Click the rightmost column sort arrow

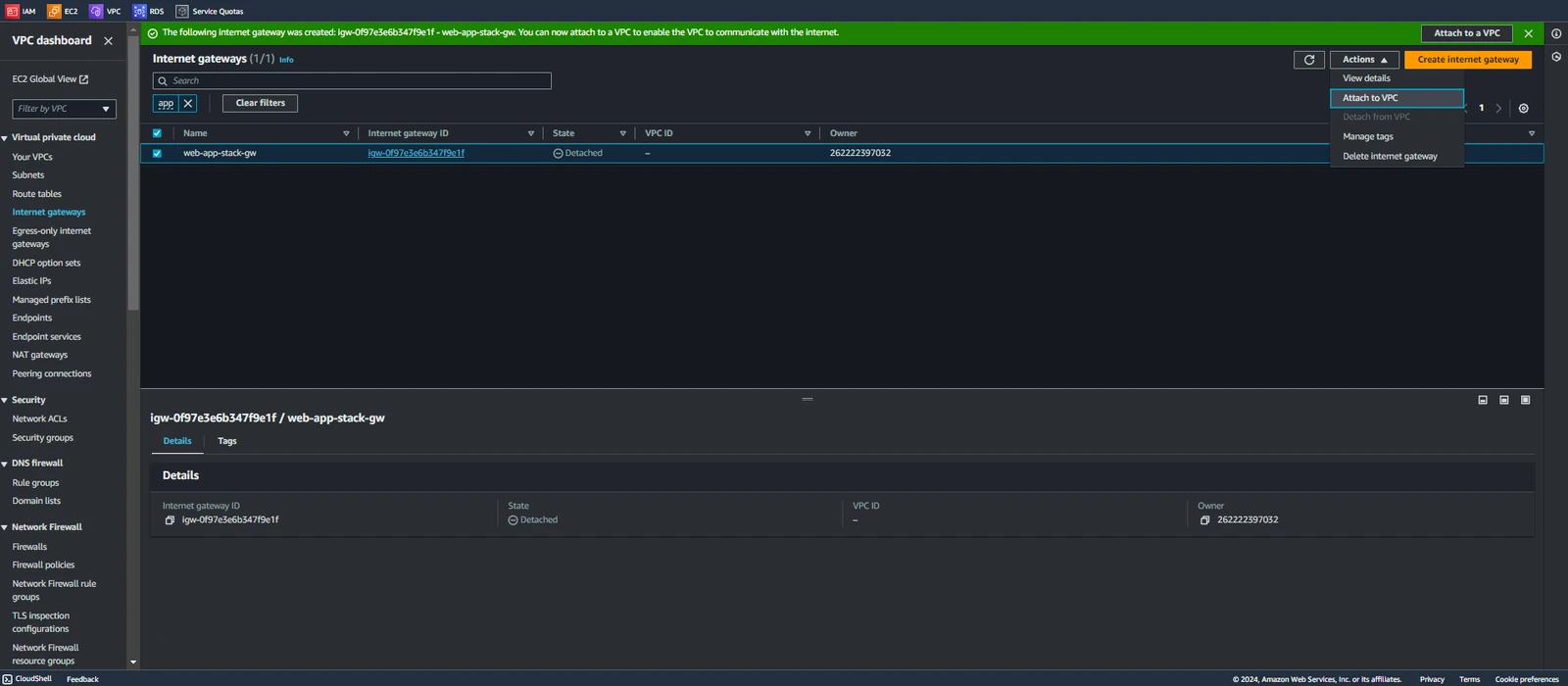pyautogui.click(x=1532, y=133)
